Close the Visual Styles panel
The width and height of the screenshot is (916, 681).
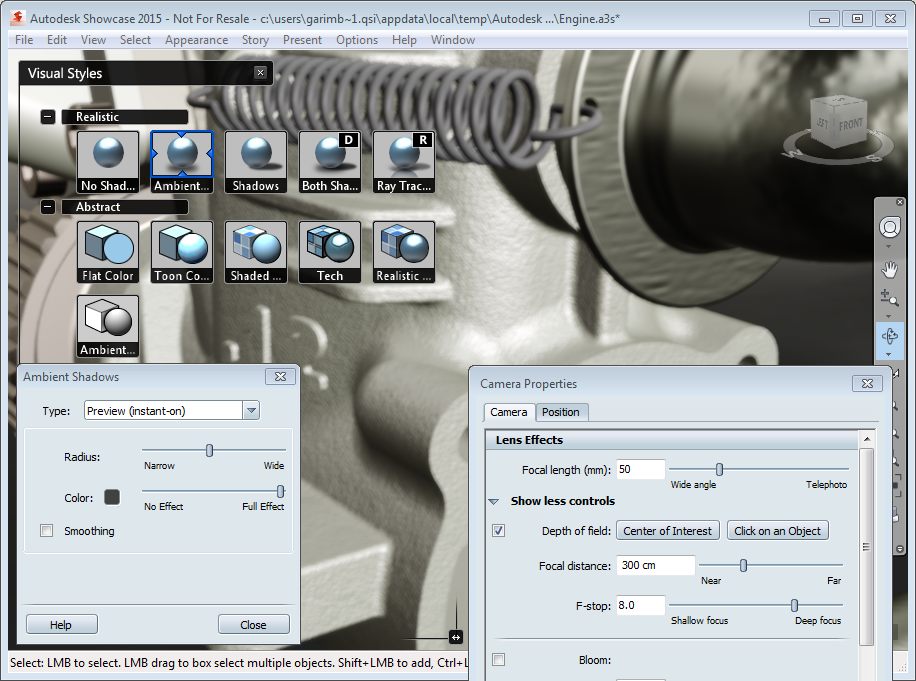pos(261,72)
